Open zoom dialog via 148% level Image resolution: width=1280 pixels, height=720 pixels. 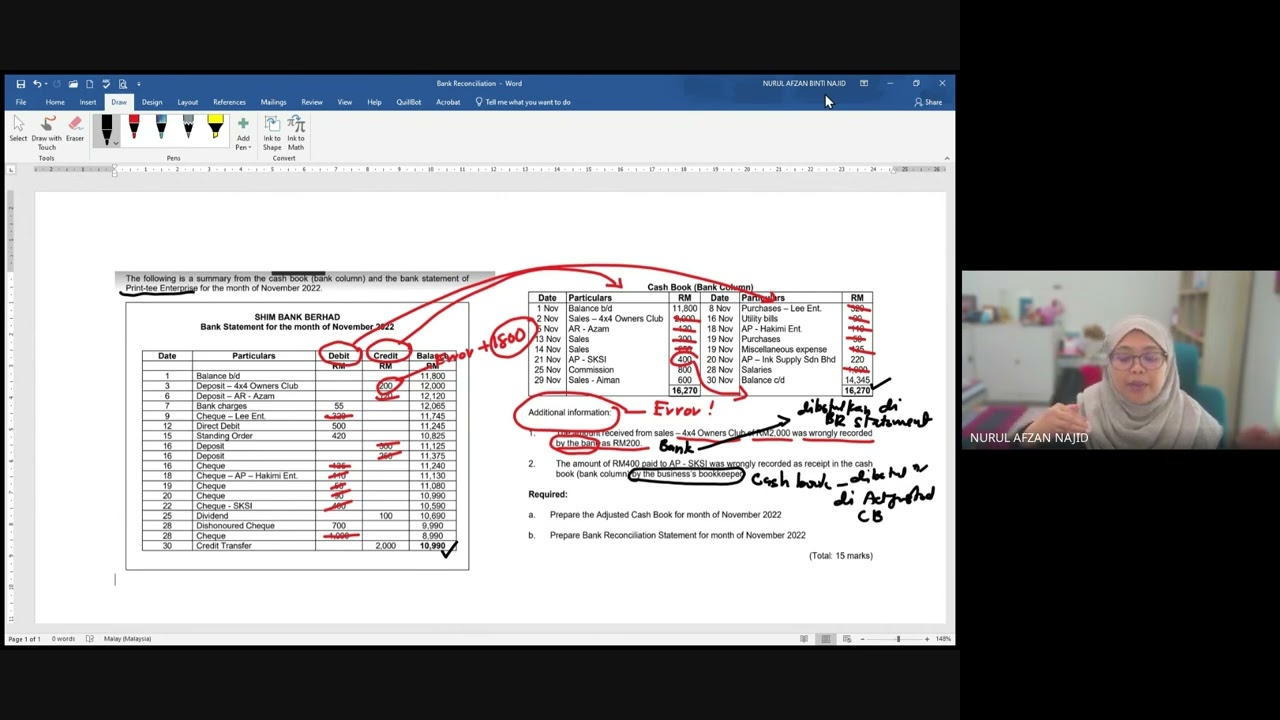943,639
